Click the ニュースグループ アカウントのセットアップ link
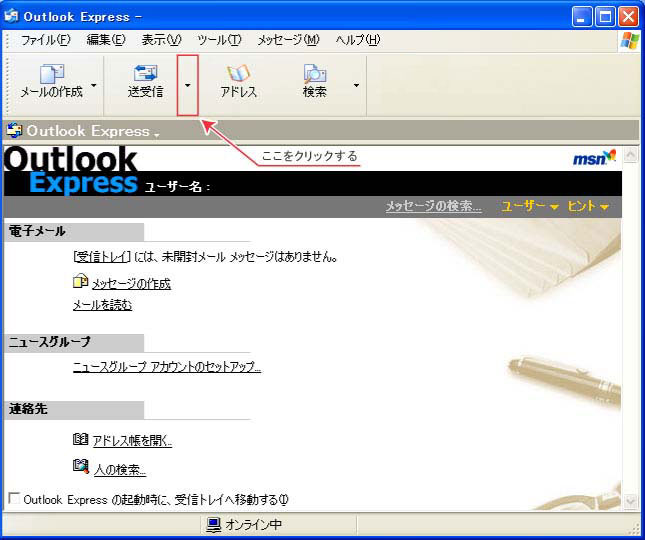Screen dimensions: 645x540 (x=167, y=367)
